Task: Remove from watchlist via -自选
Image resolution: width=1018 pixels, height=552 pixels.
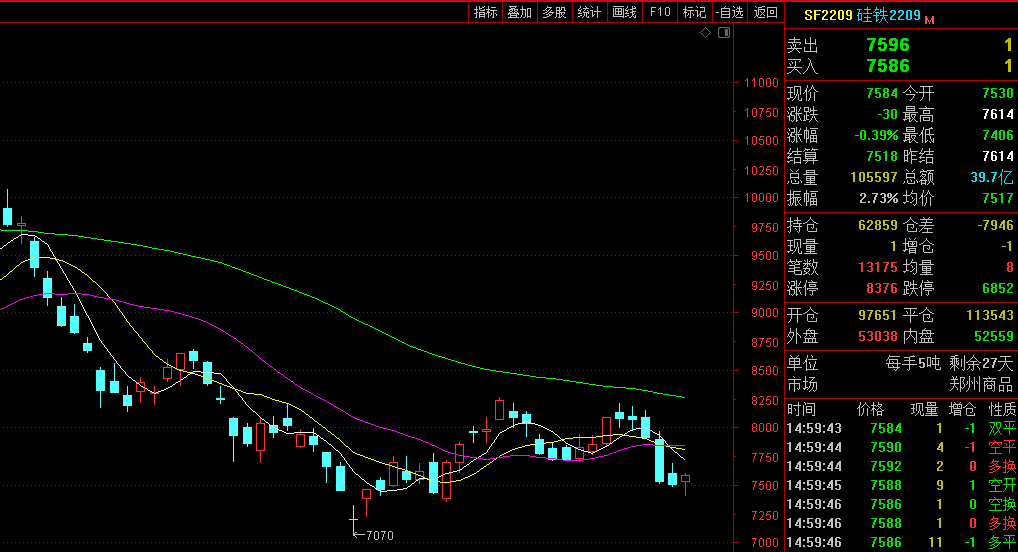Action: pyautogui.click(x=729, y=12)
